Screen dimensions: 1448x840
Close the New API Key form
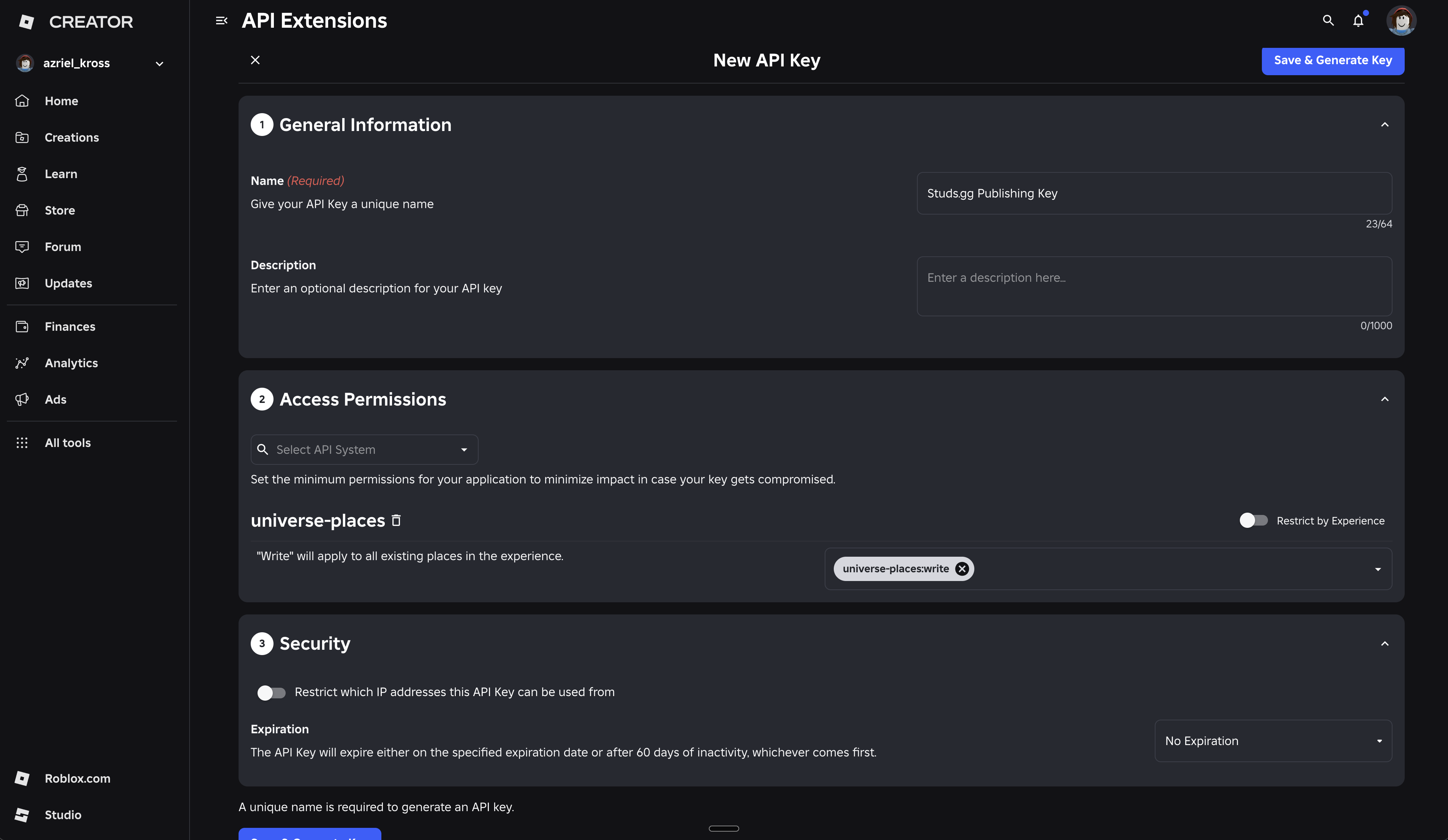coord(256,60)
